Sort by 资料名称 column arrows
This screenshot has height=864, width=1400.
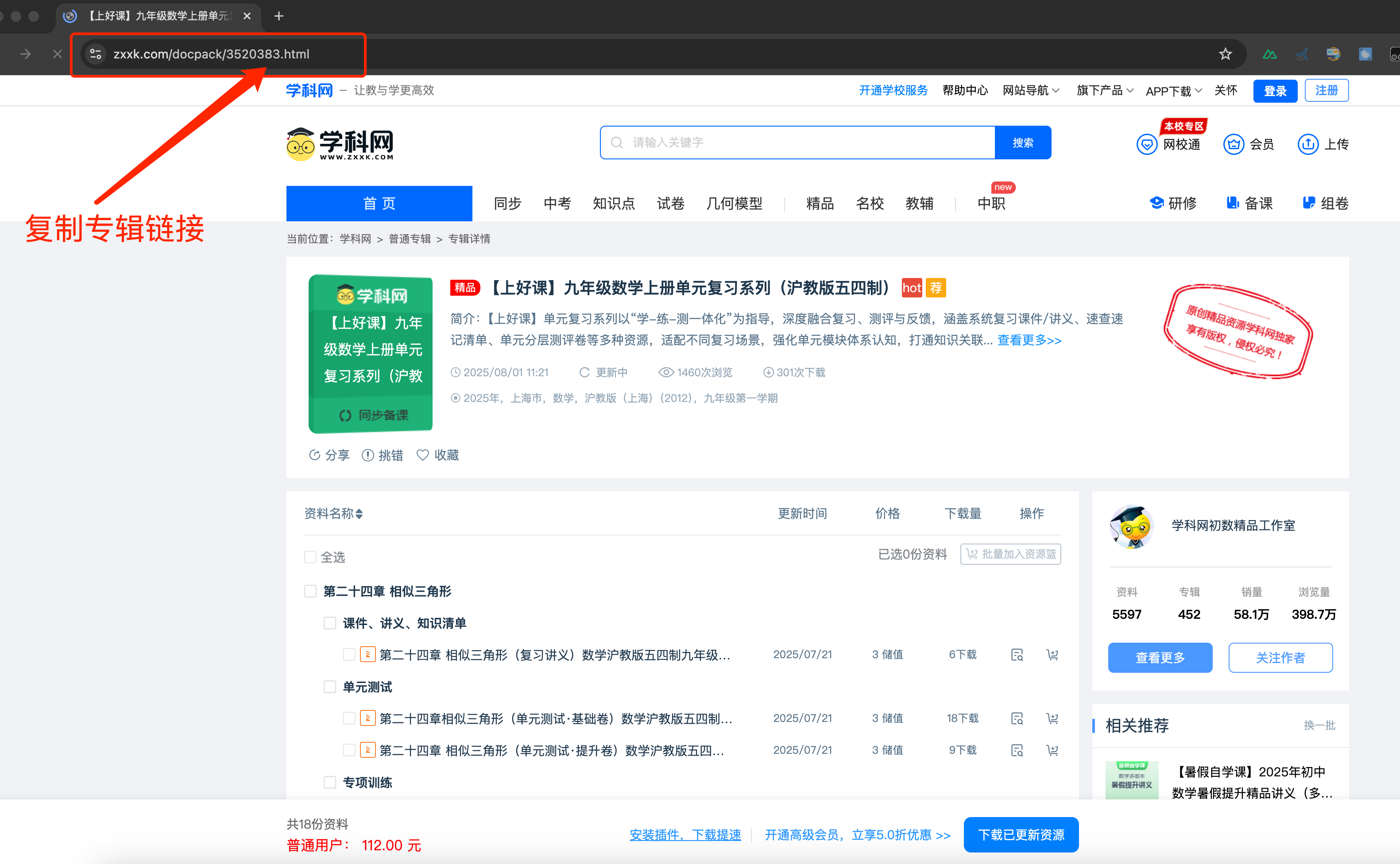[359, 514]
